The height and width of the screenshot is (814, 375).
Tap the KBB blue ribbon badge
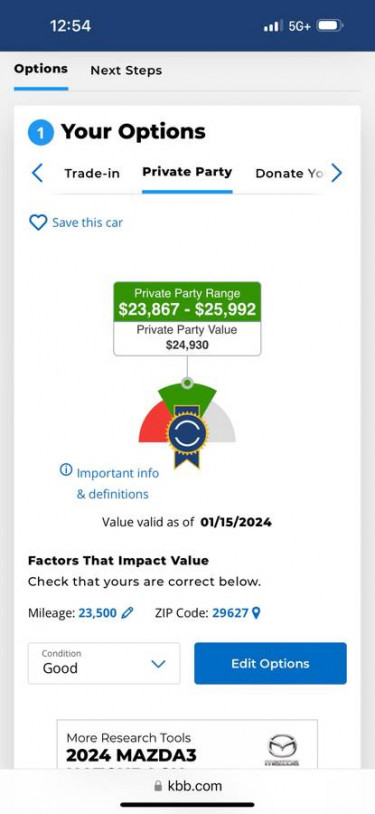[x=187, y=435]
